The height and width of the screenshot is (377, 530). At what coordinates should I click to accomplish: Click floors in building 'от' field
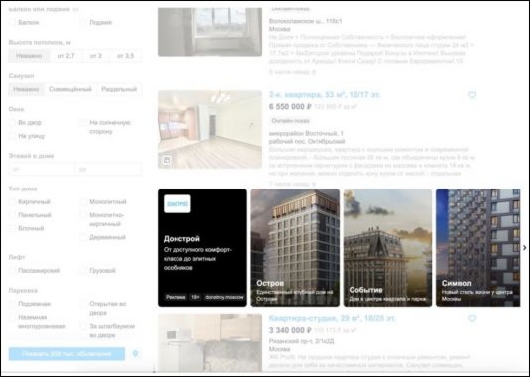(42, 169)
